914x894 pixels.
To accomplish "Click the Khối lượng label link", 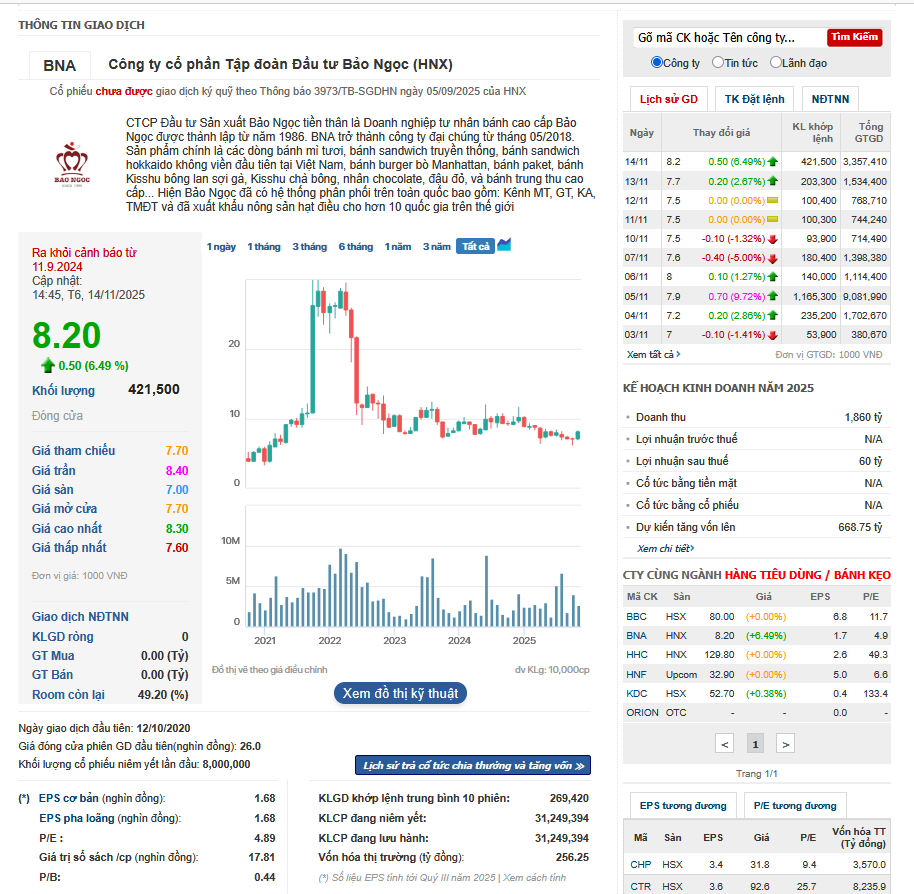I will click(x=64, y=390).
